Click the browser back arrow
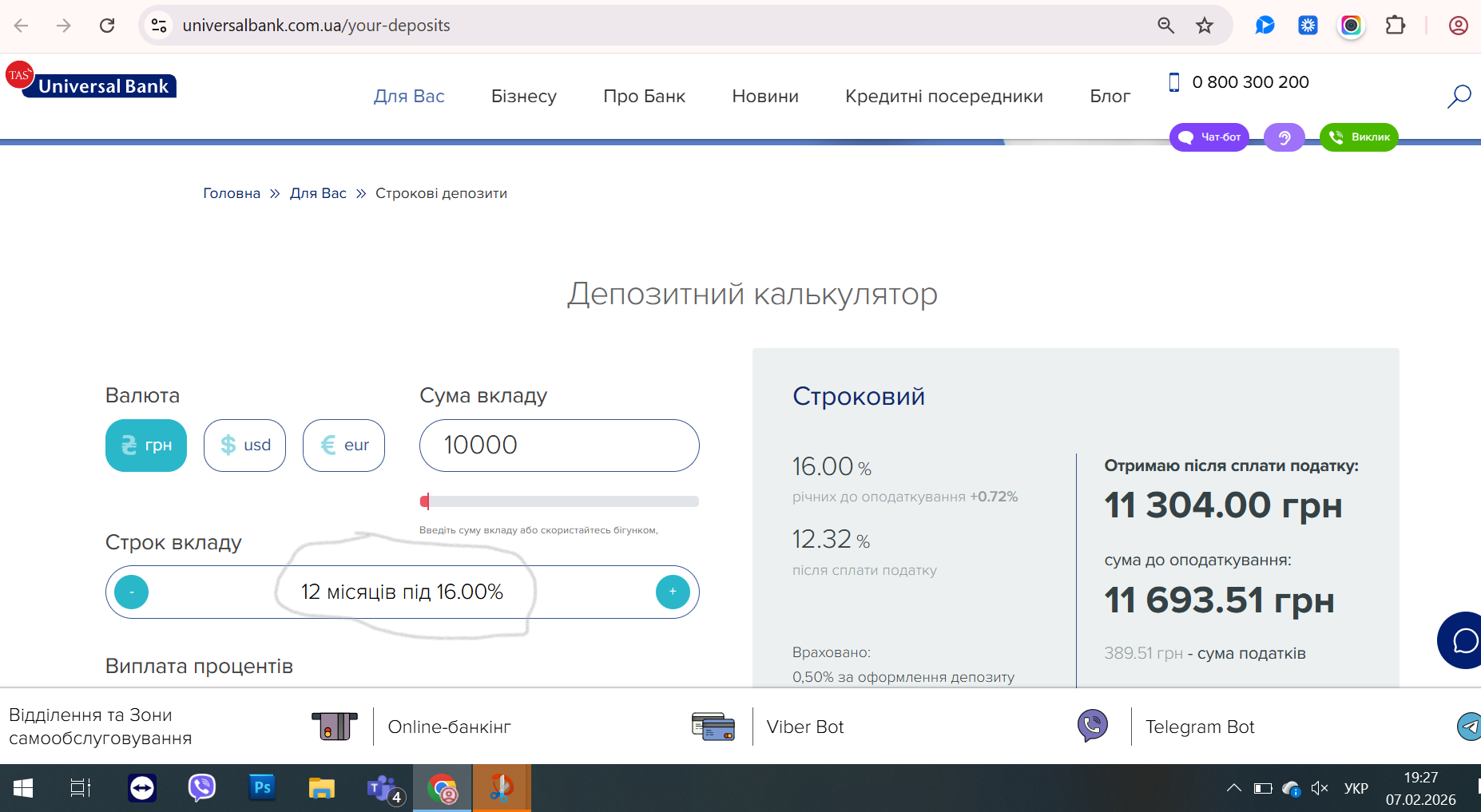This screenshot has height=812, width=1481. click(22, 26)
